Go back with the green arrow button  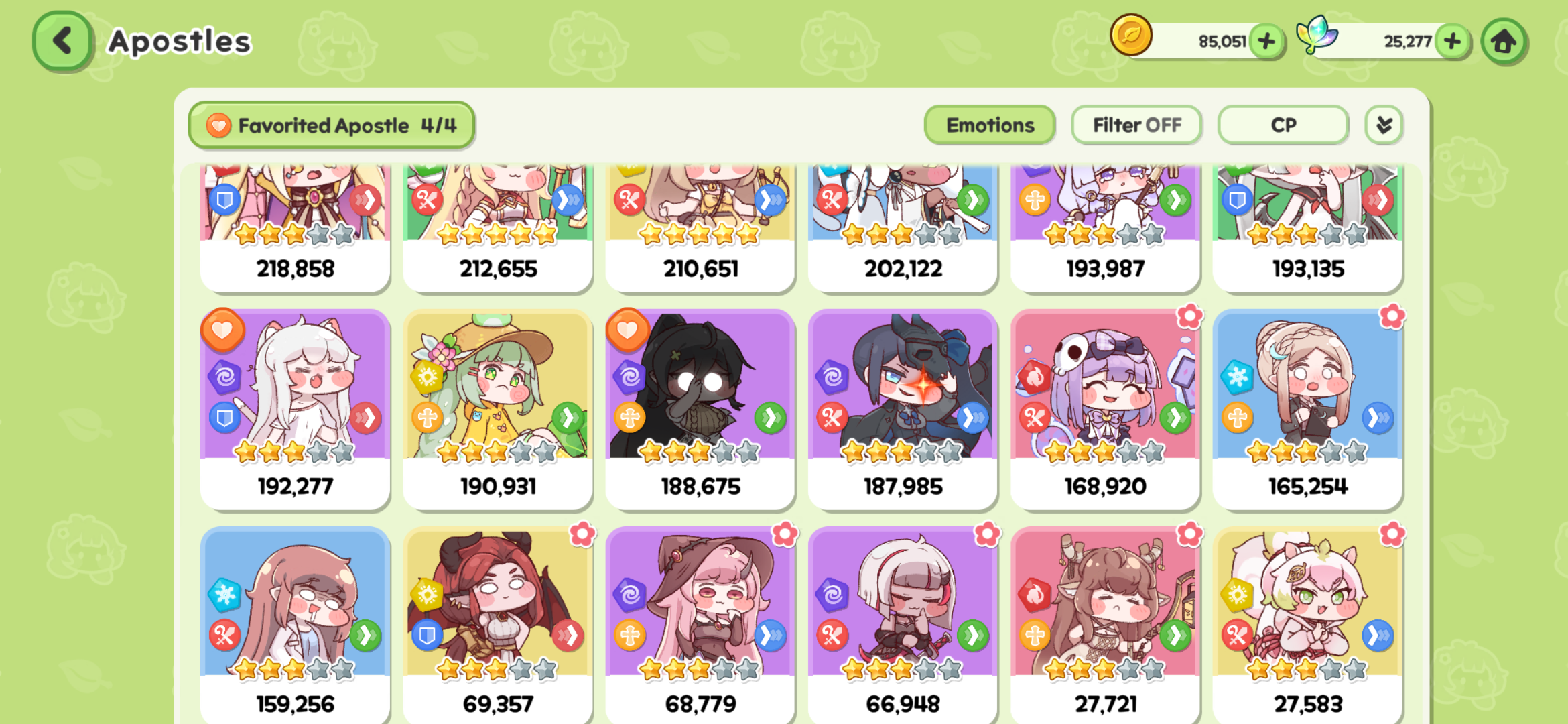63,42
